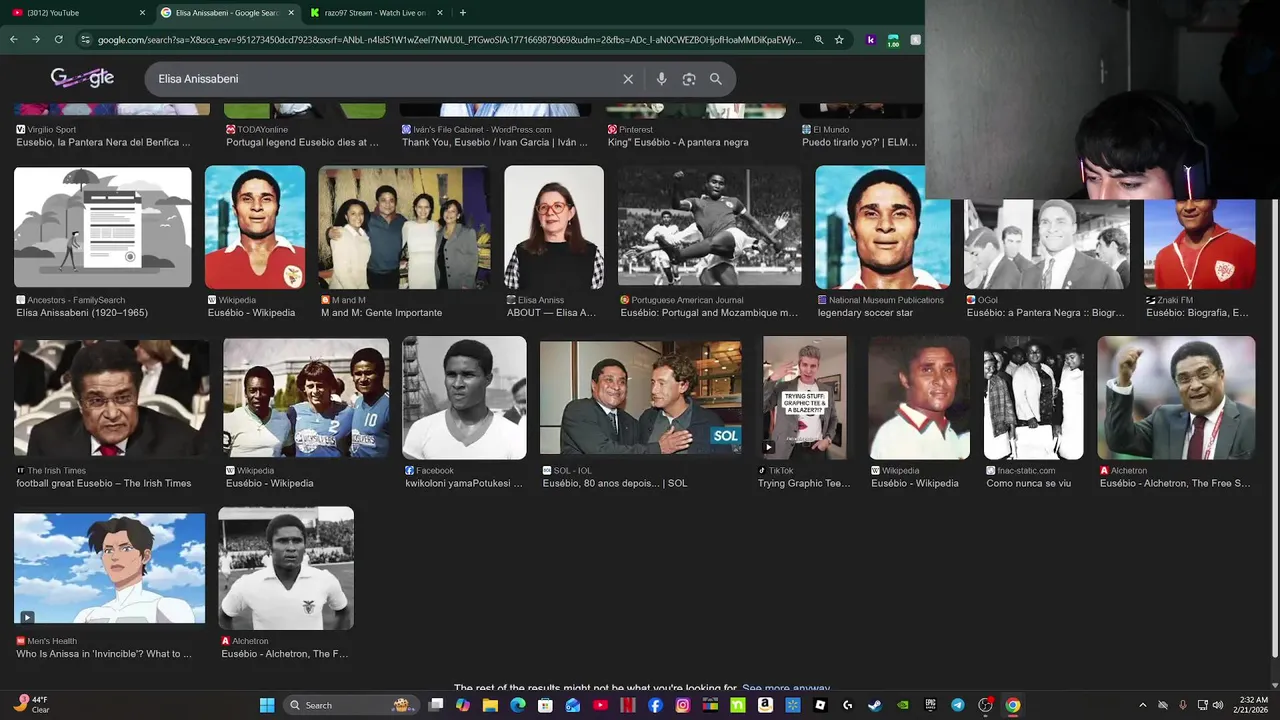The image size is (1280, 720).
Task: Open 'Como nunca se viu' fnac-static result
Action: [x=1028, y=484]
